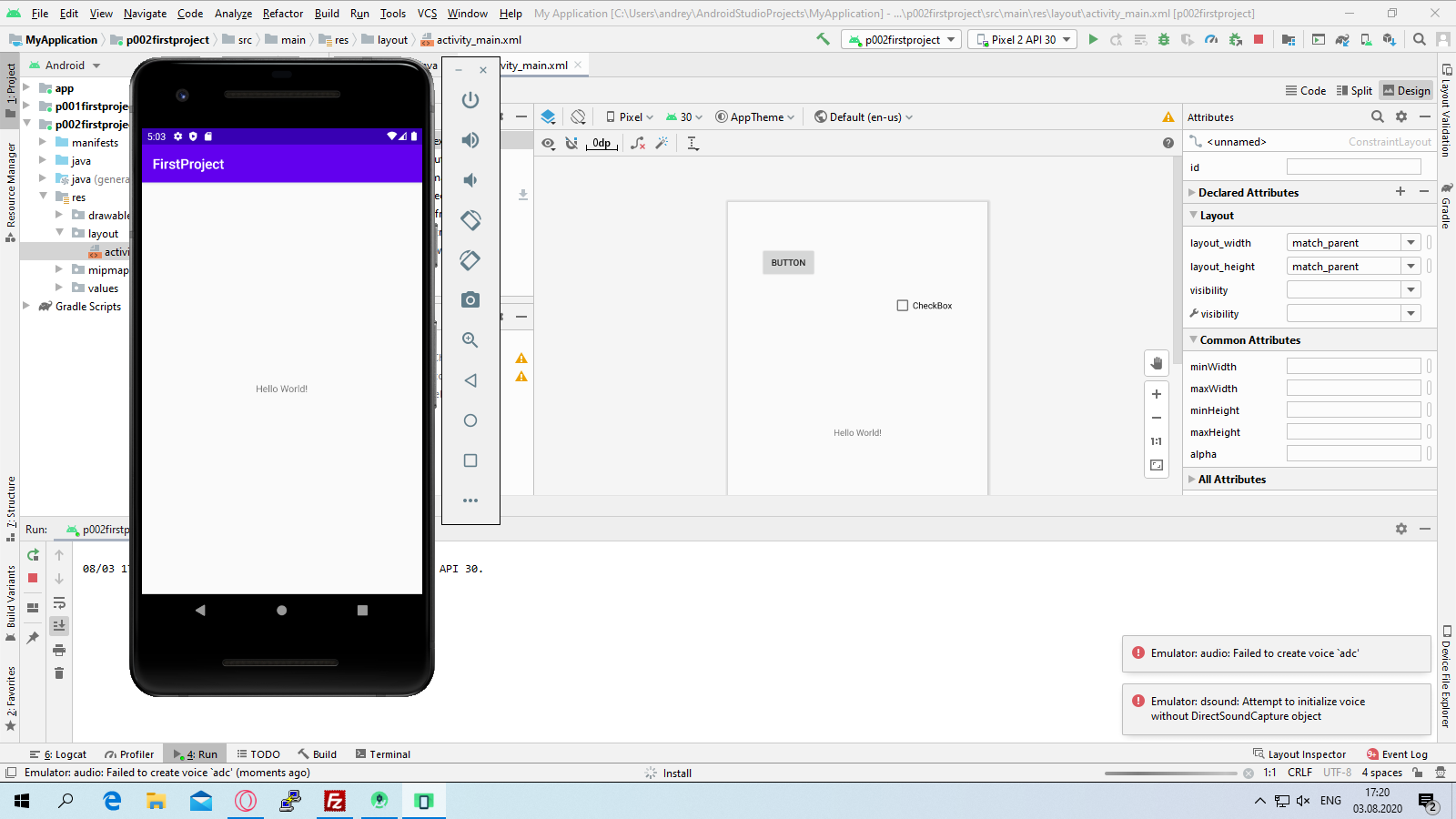
Task: Click emulator volume up icon
Action: (470, 140)
